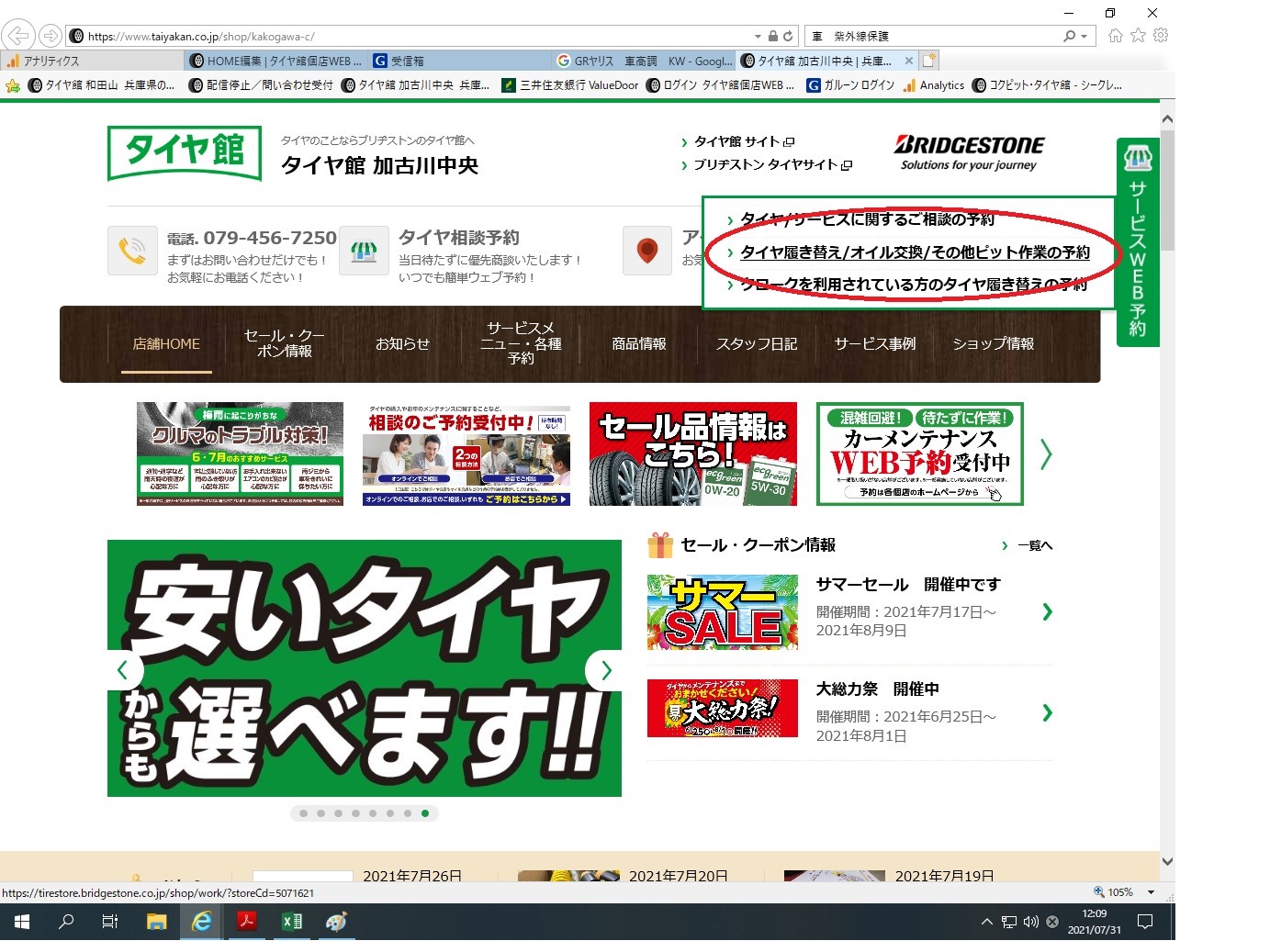Open the new tab button

[929, 61]
